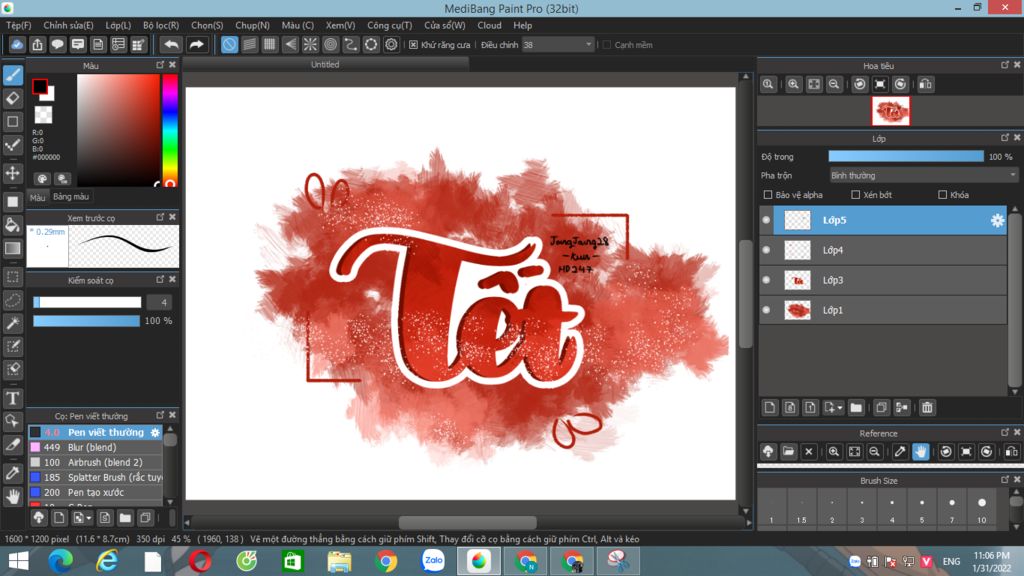Select the Move tool
Image resolution: width=1024 pixels, height=576 pixels.
[13, 173]
